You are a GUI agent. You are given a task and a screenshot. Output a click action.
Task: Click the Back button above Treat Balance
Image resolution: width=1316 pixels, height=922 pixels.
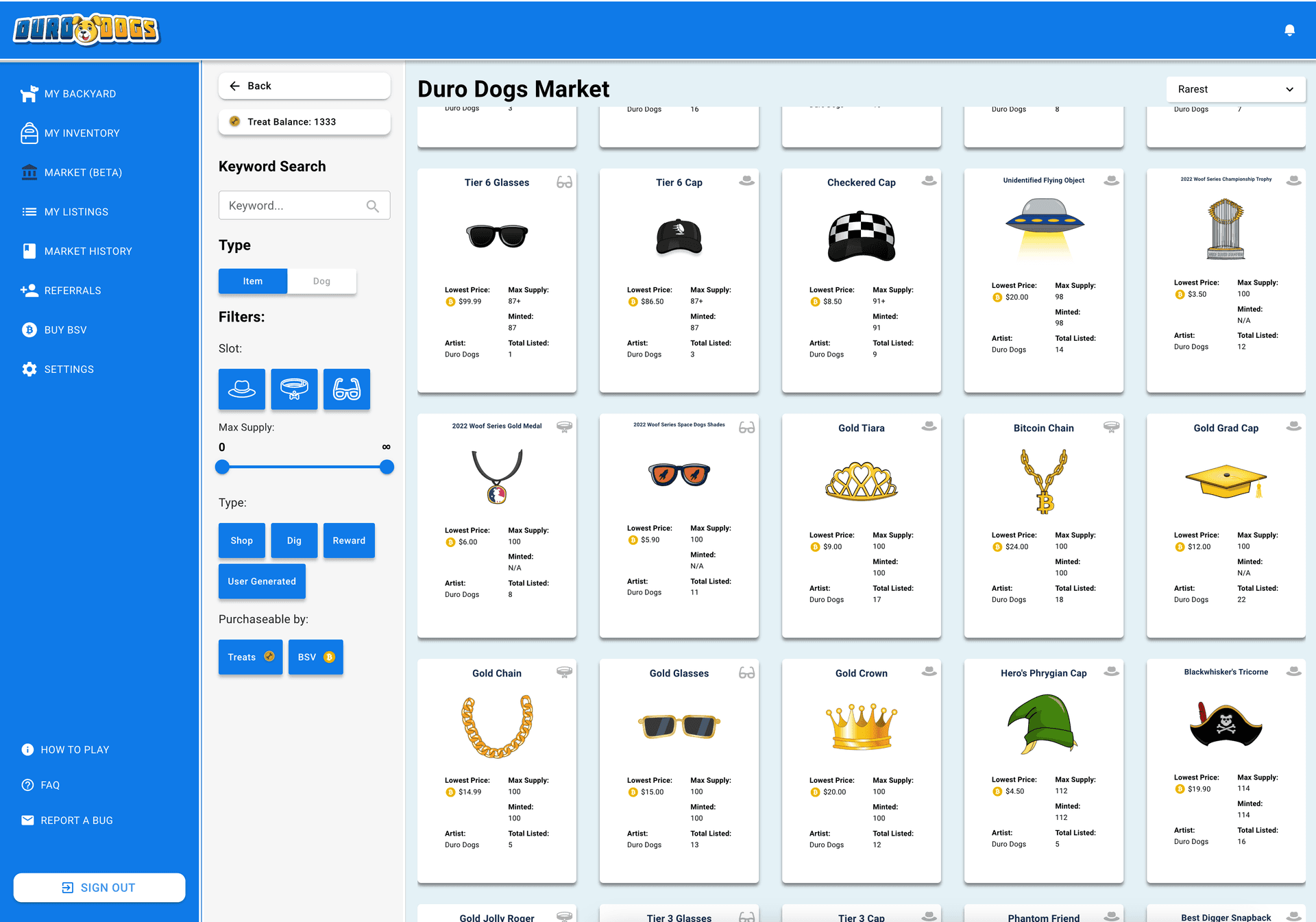point(304,86)
